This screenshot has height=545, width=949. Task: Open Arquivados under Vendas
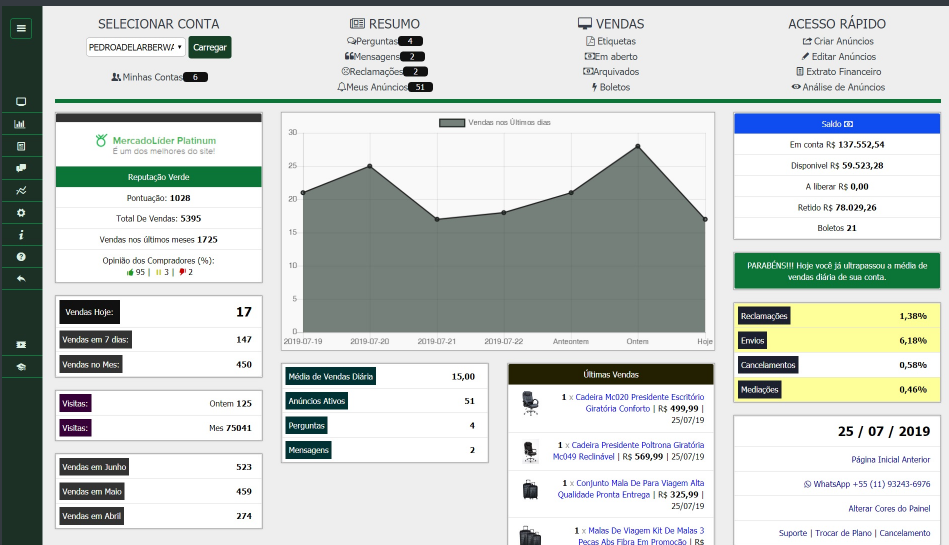pos(611,71)
